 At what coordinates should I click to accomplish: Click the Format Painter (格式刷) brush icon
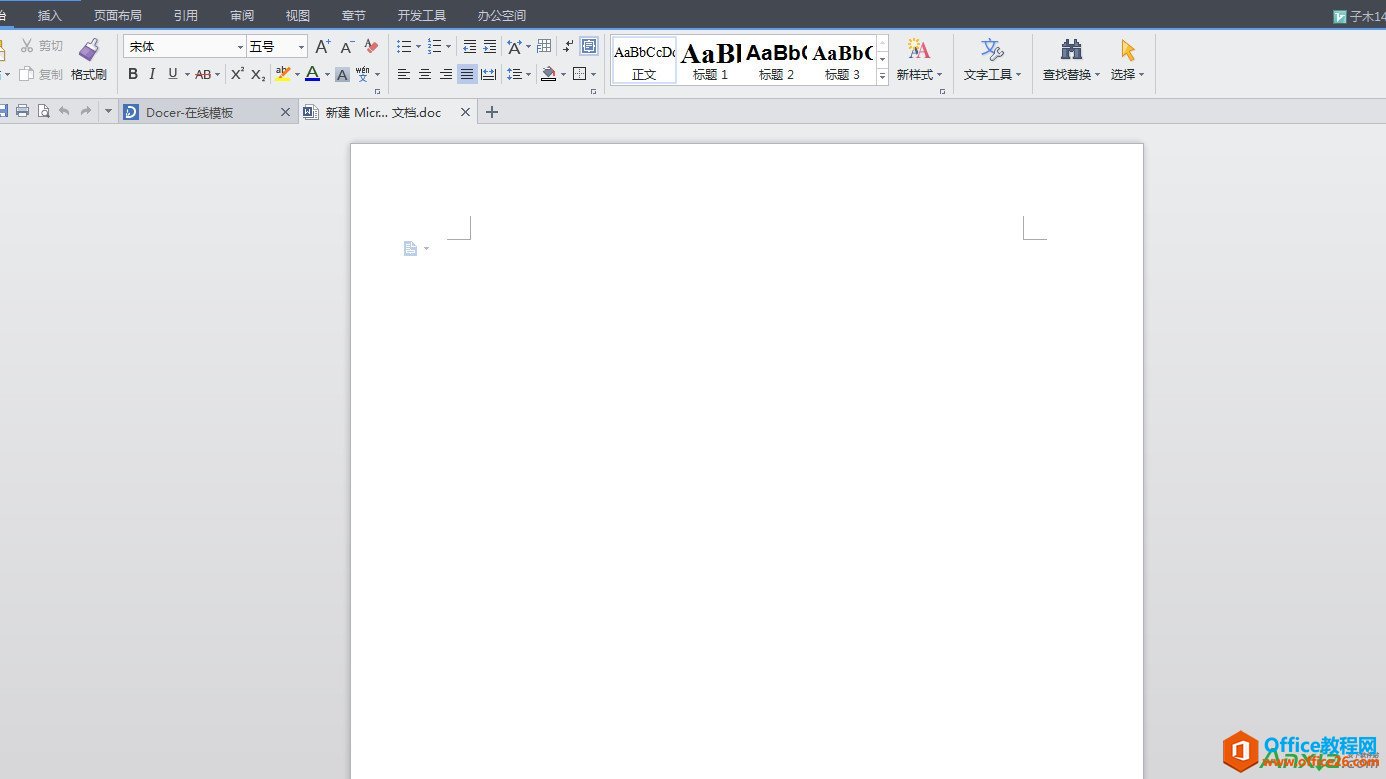coord(89,49)
